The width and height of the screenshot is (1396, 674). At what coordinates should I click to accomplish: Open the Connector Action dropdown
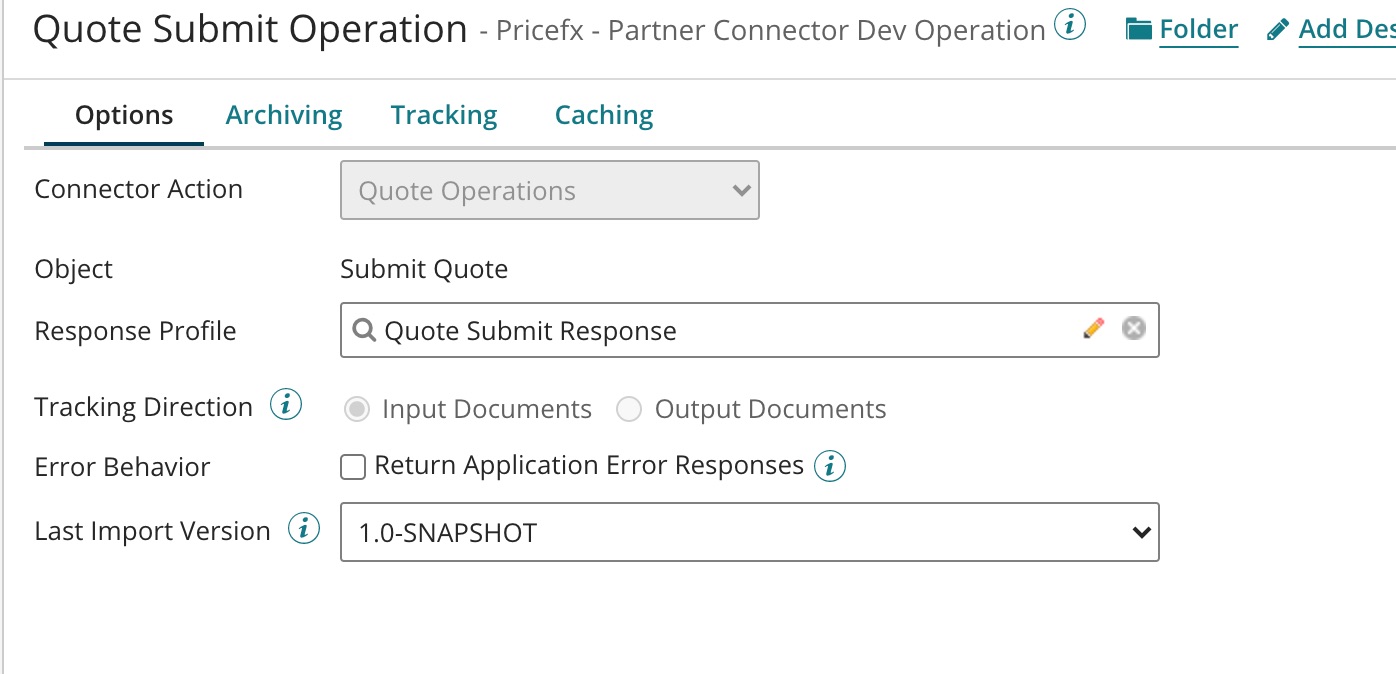[x=549, y=190]
